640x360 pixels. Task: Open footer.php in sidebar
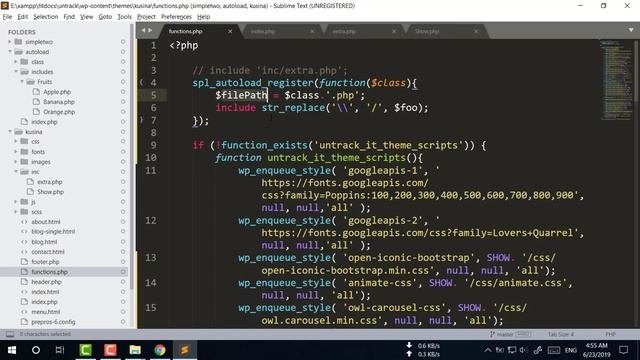(45, 262)
